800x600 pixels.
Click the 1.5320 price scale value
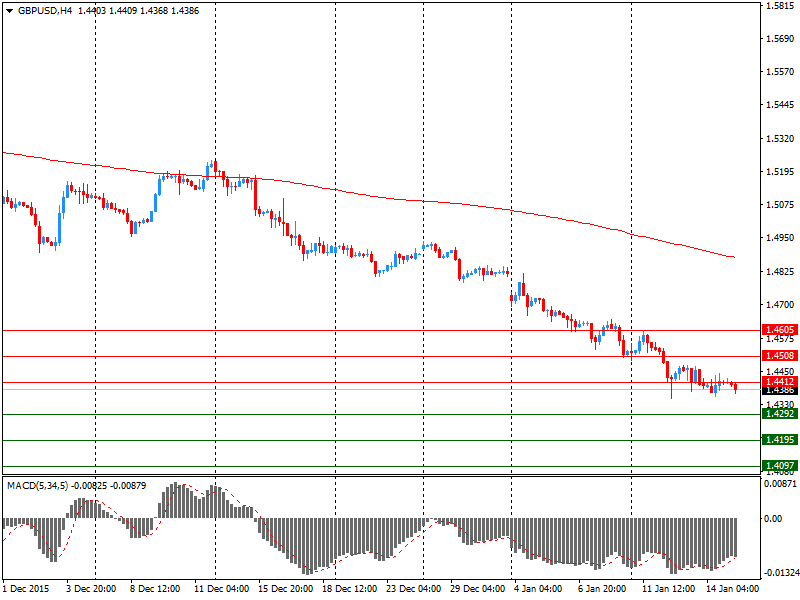[x=780, y=139]
